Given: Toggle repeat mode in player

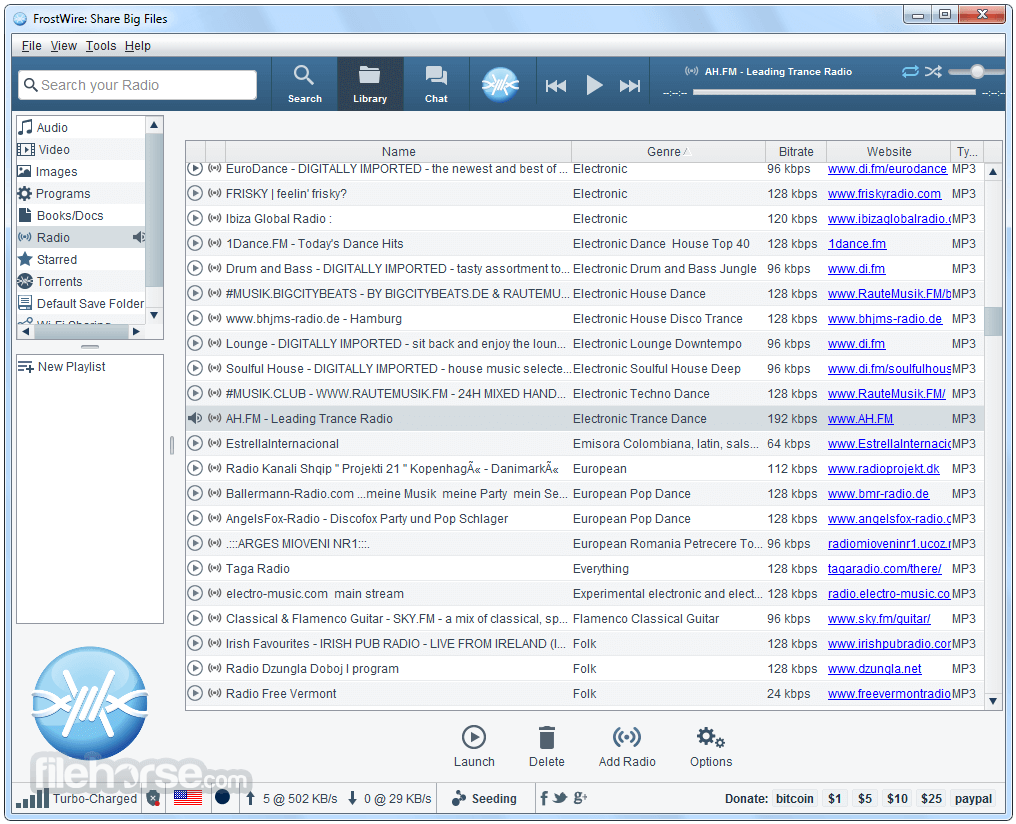Looking at the screenshot, I should click(910, 71).
